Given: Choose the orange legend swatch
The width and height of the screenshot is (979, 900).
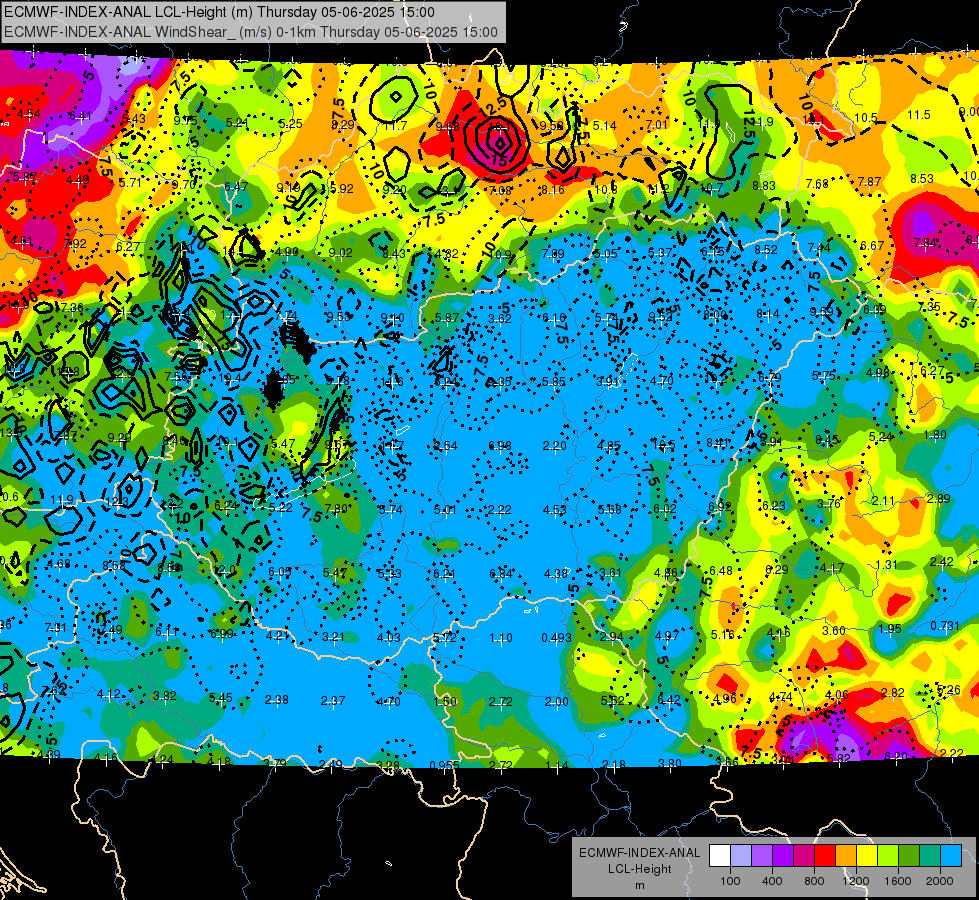Looking at the screenshot, I should (846, 855).
